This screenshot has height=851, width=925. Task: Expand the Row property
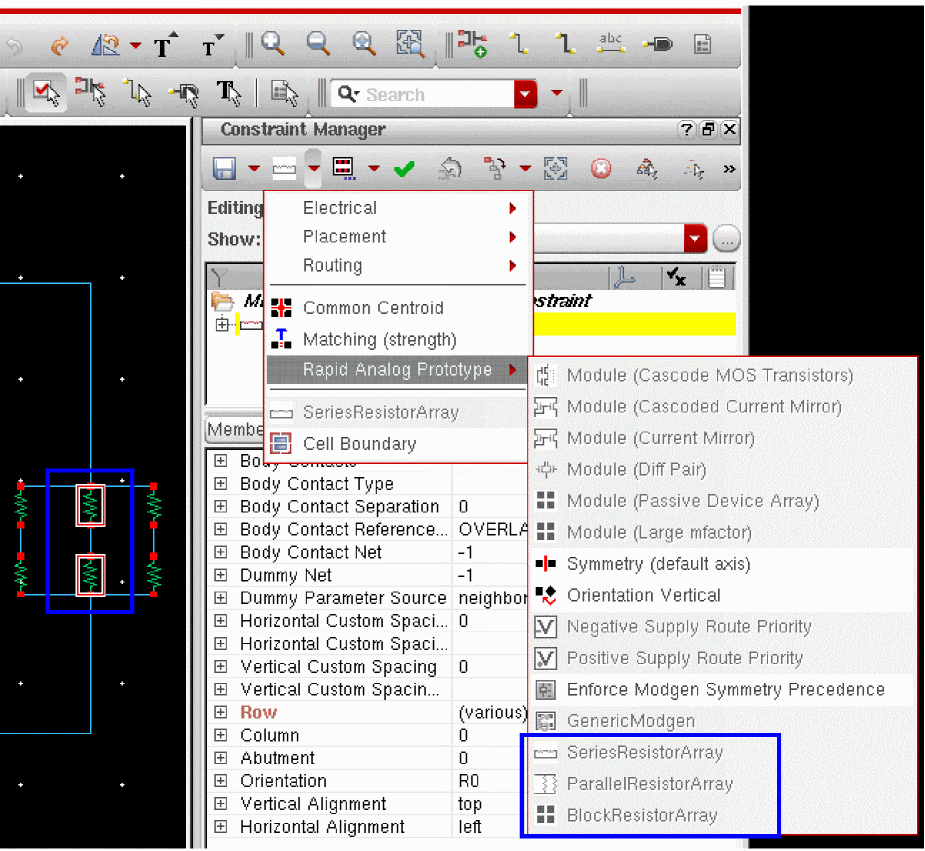coord(221,712)
